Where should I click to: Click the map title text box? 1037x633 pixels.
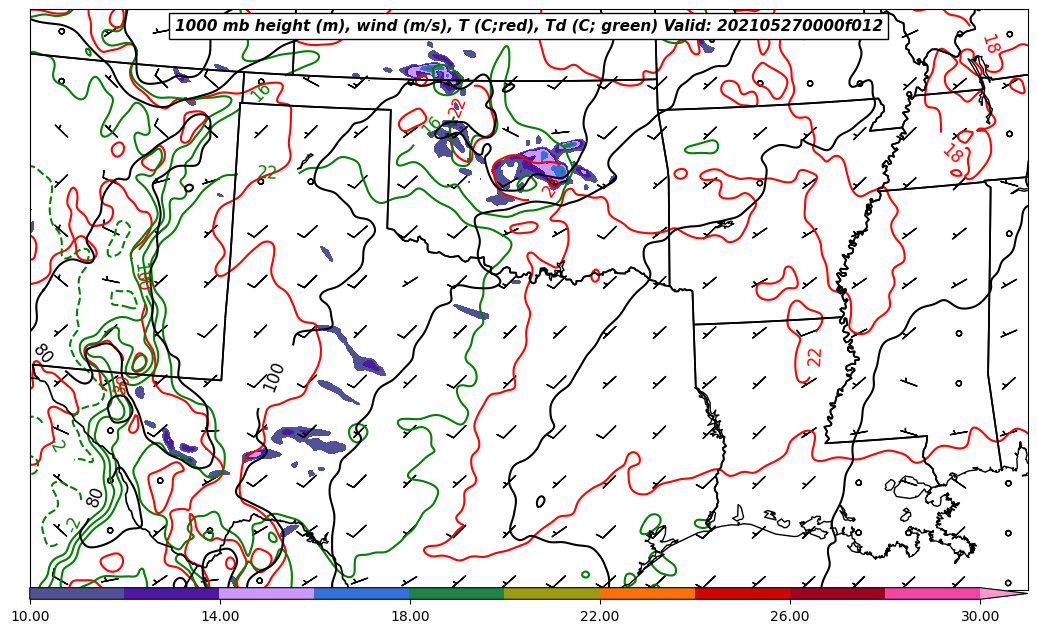(x=528, y=26)
